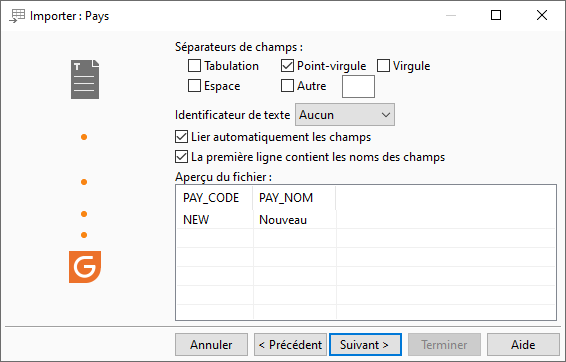Maximize the Importer window

click(x=496, y=15)
